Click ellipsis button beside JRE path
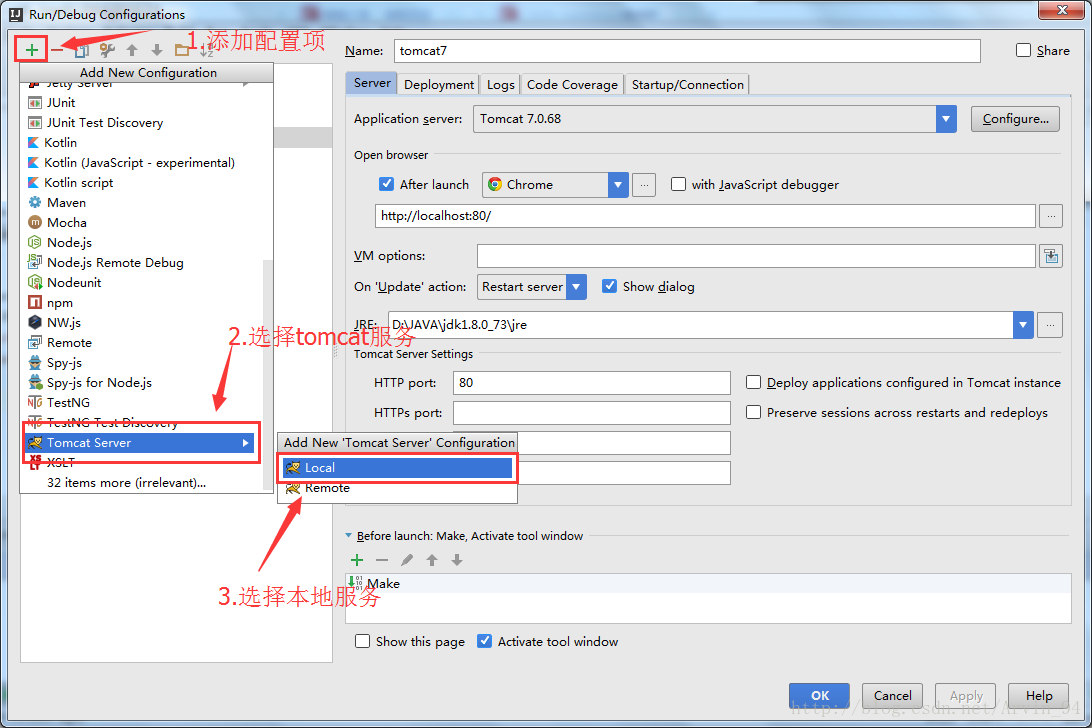 click(x=1050, y=325)
